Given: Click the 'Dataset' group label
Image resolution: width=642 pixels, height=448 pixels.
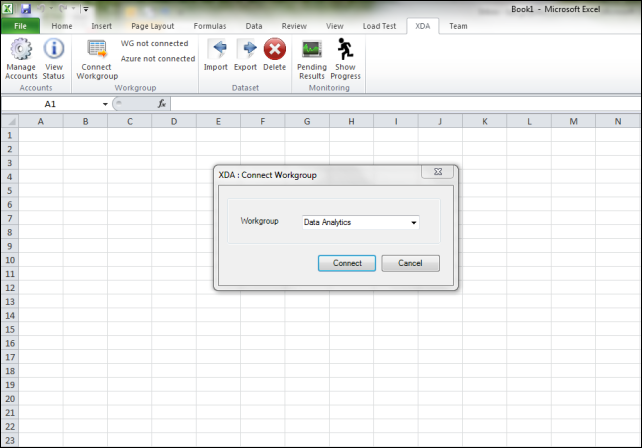Looking at the screenshot, I should point(245,88).
